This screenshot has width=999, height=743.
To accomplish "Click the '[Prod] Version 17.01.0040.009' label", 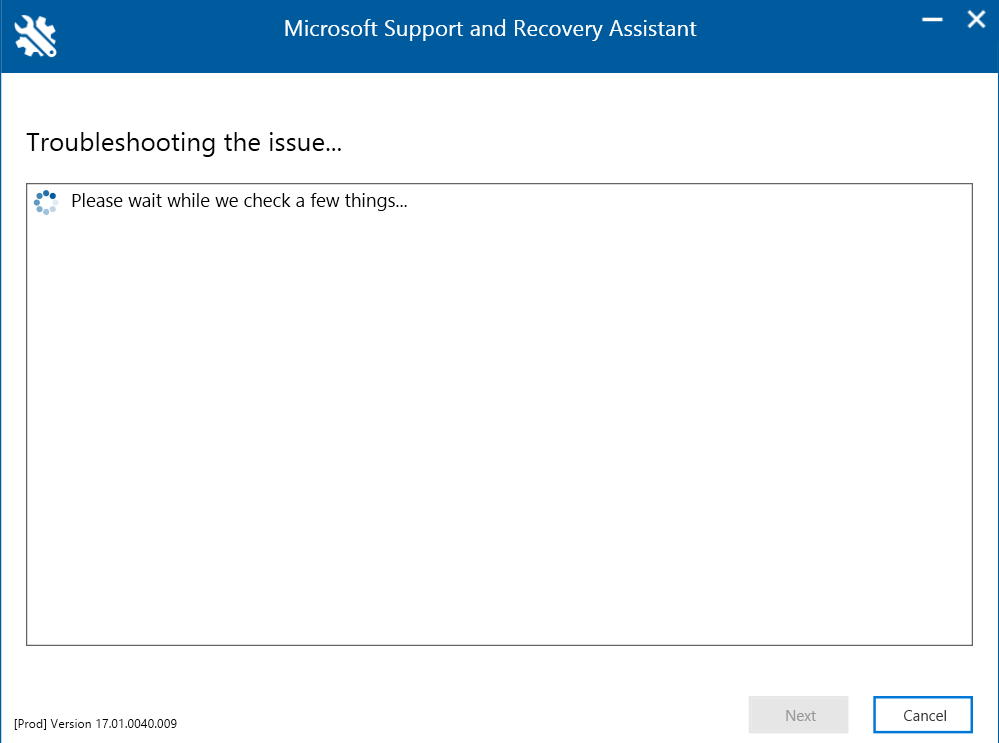I will tap(96, 724).
